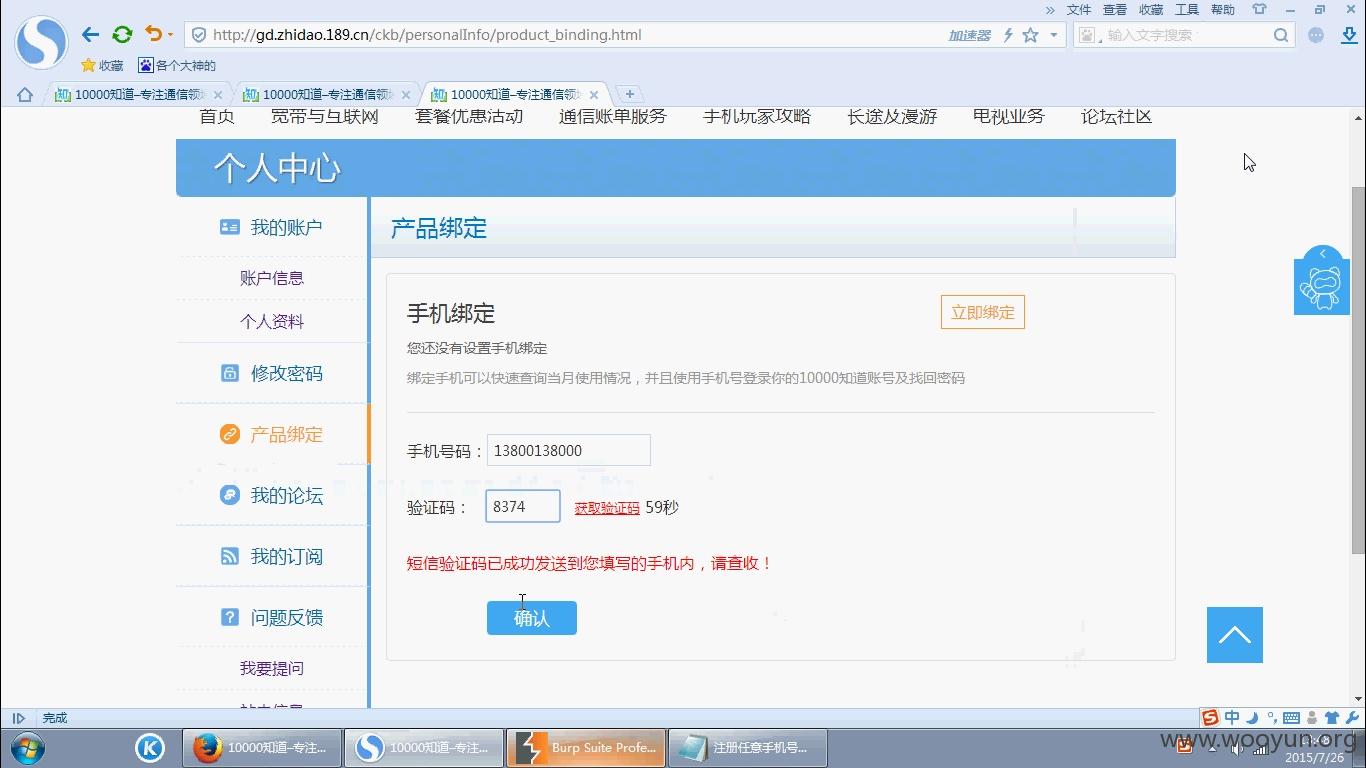Open 我要提问 sidebar link
Screen dimensions: 1366x768
click(272, 668)
